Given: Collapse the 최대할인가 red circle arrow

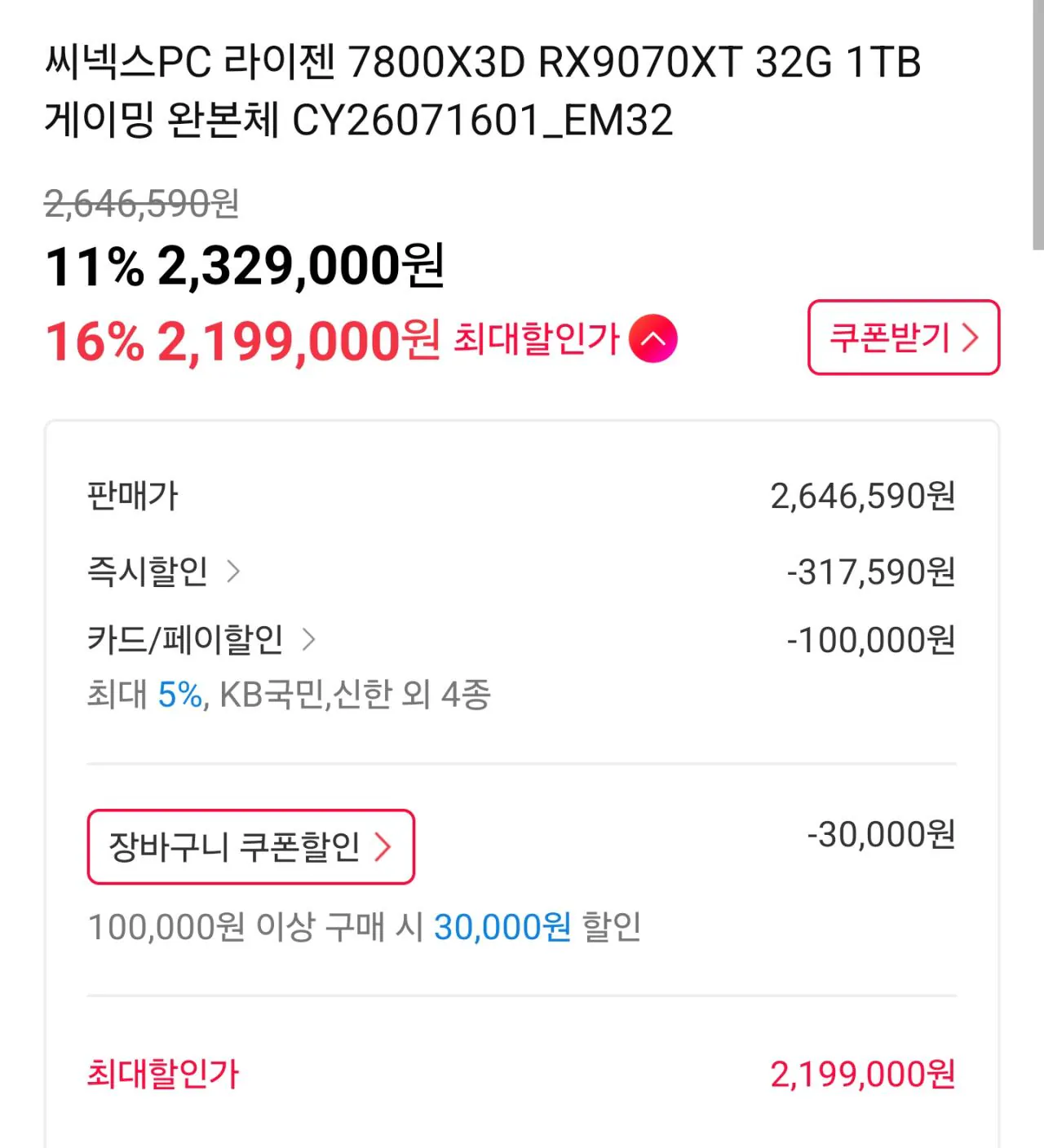Looking at the screenshot, I should (x=653, y=338).
